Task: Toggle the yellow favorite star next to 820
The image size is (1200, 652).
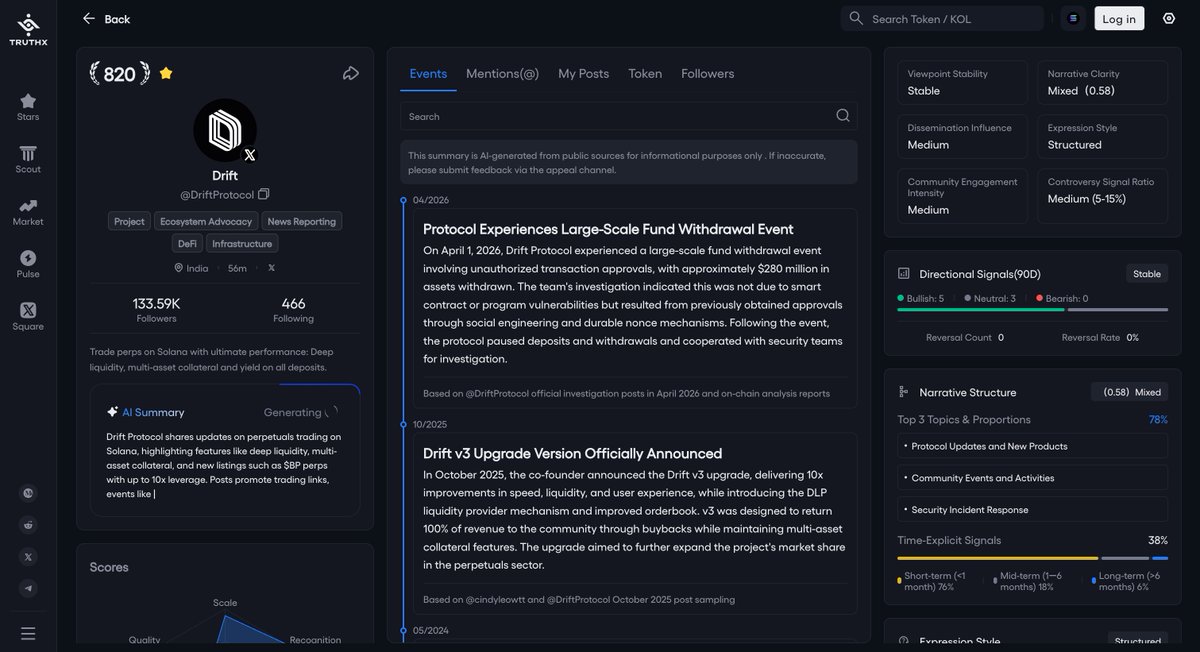Action: [x=166, y=73]
